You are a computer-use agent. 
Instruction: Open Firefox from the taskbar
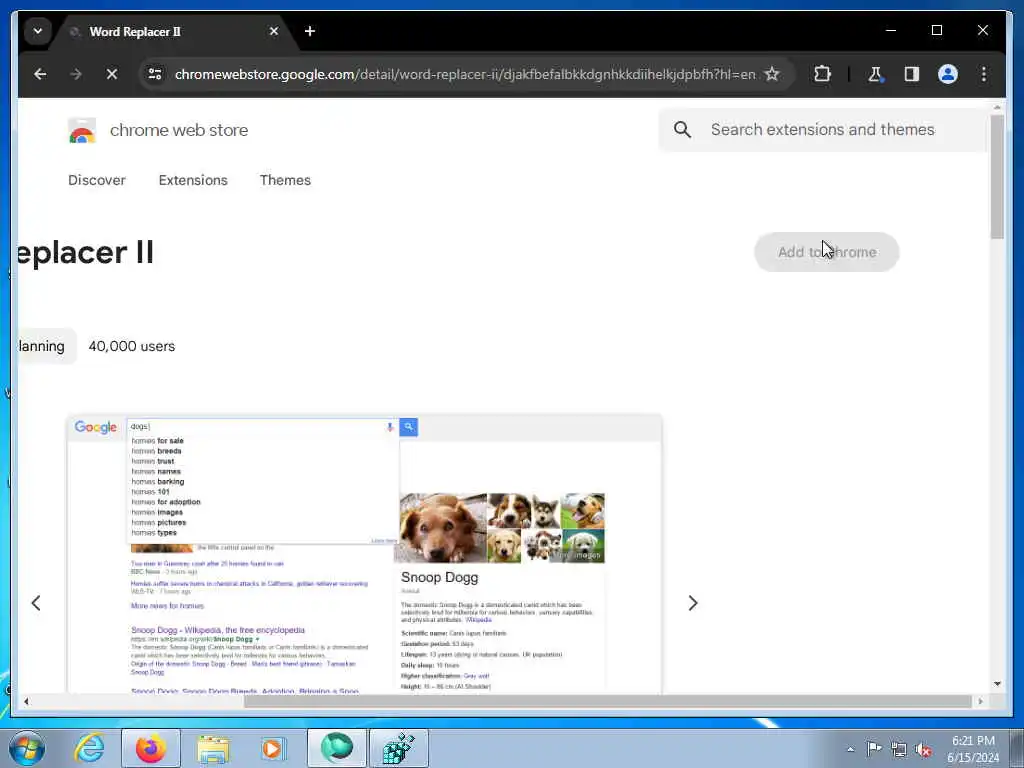coord(151,748)
